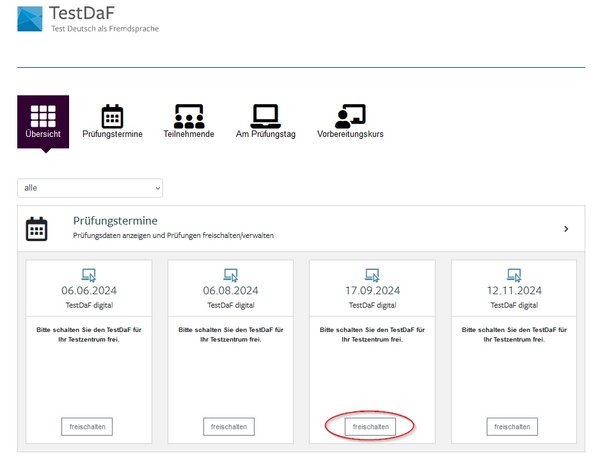The width and height of the screenshot is (600, 458).
Task: Click freischalten for the 12.11.2024 exam
Action: (512, 427)
